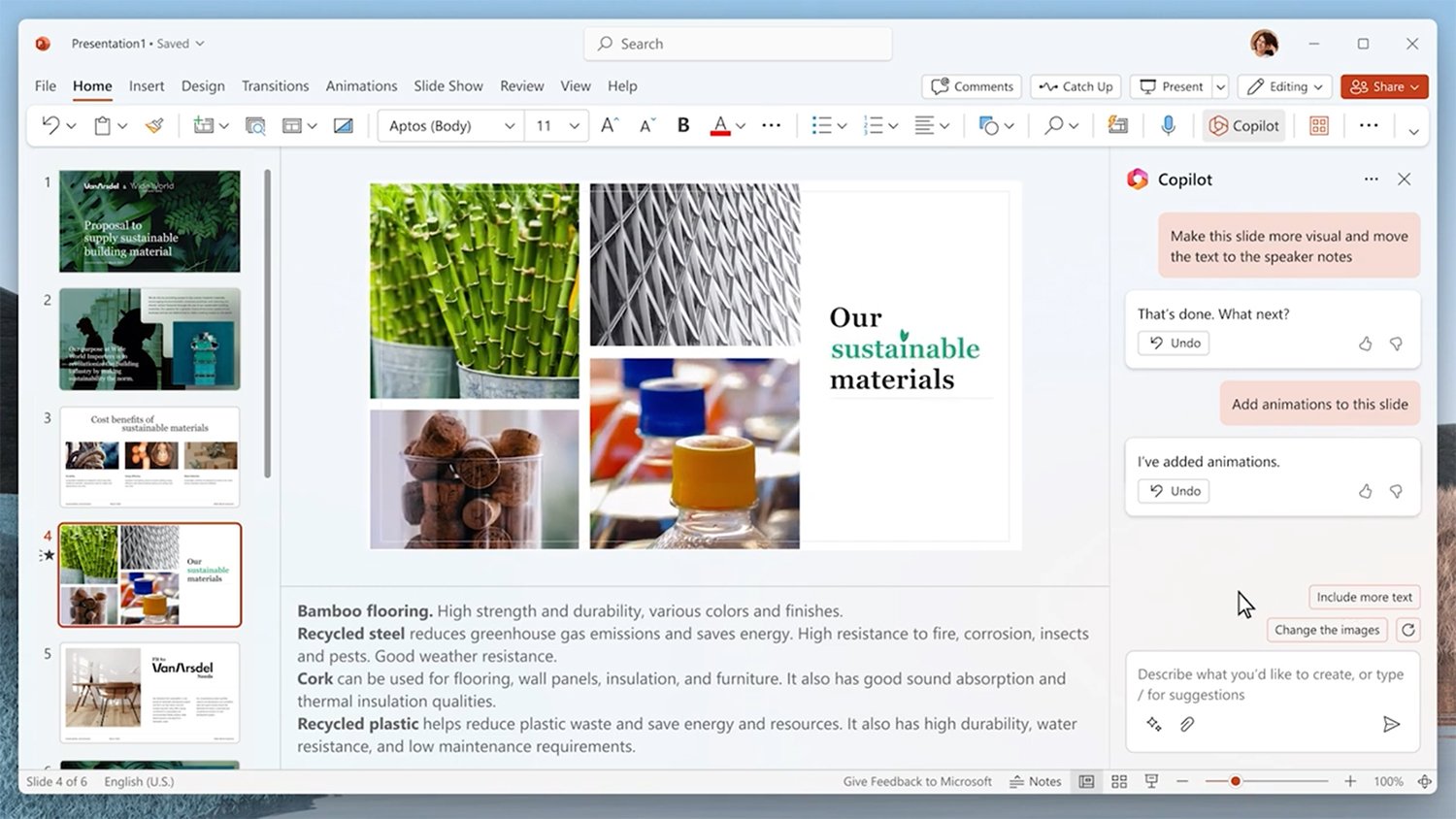The width and height of the screenshot is (1456, 819).
Task: Thumbs down the 'That's done' reply
Action: pyautogui.click(x=1396, y=344)
